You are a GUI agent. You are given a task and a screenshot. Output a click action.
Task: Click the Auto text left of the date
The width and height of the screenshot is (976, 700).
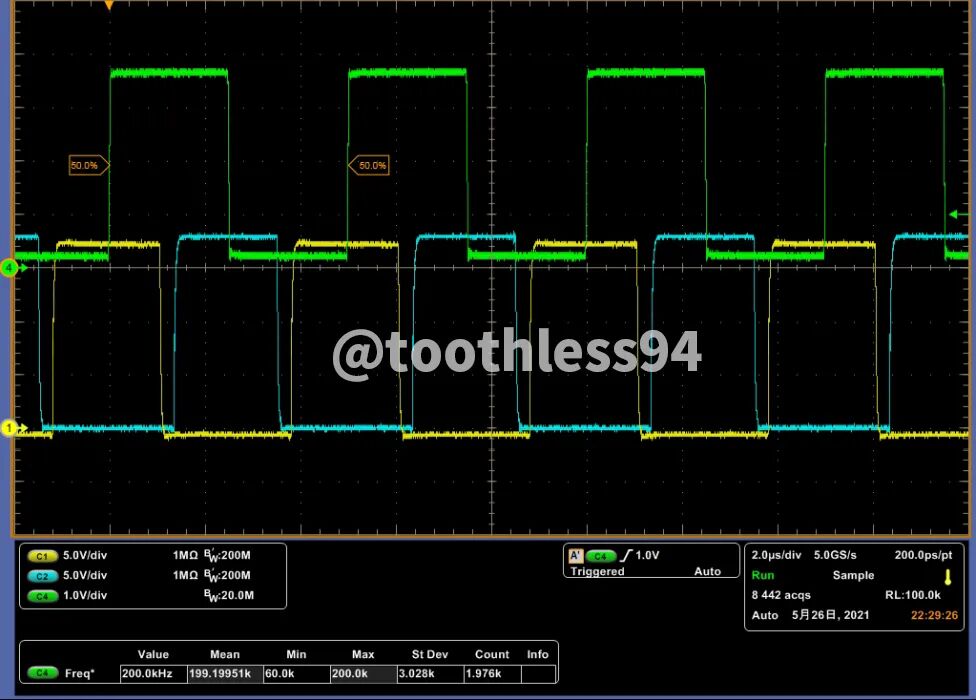pyautogui.click(x=765, y=615)
